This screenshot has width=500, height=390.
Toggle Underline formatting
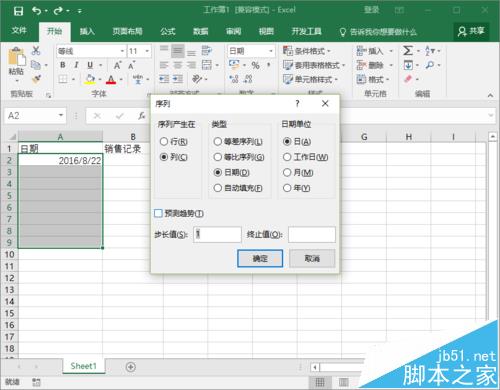click(x=90, y=65)
